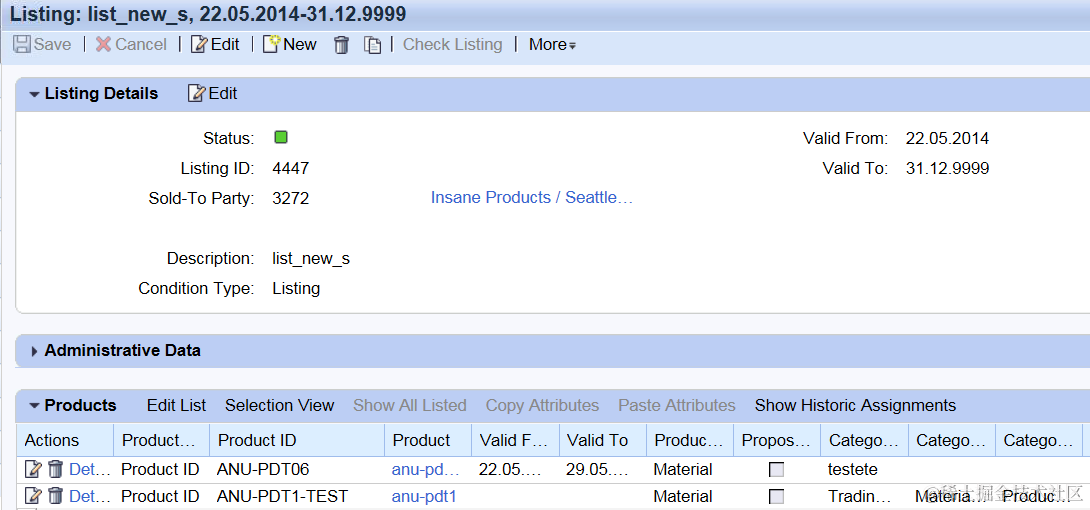
Task: Click Edit in the top toolbar
Action: [x=215, y=44]
